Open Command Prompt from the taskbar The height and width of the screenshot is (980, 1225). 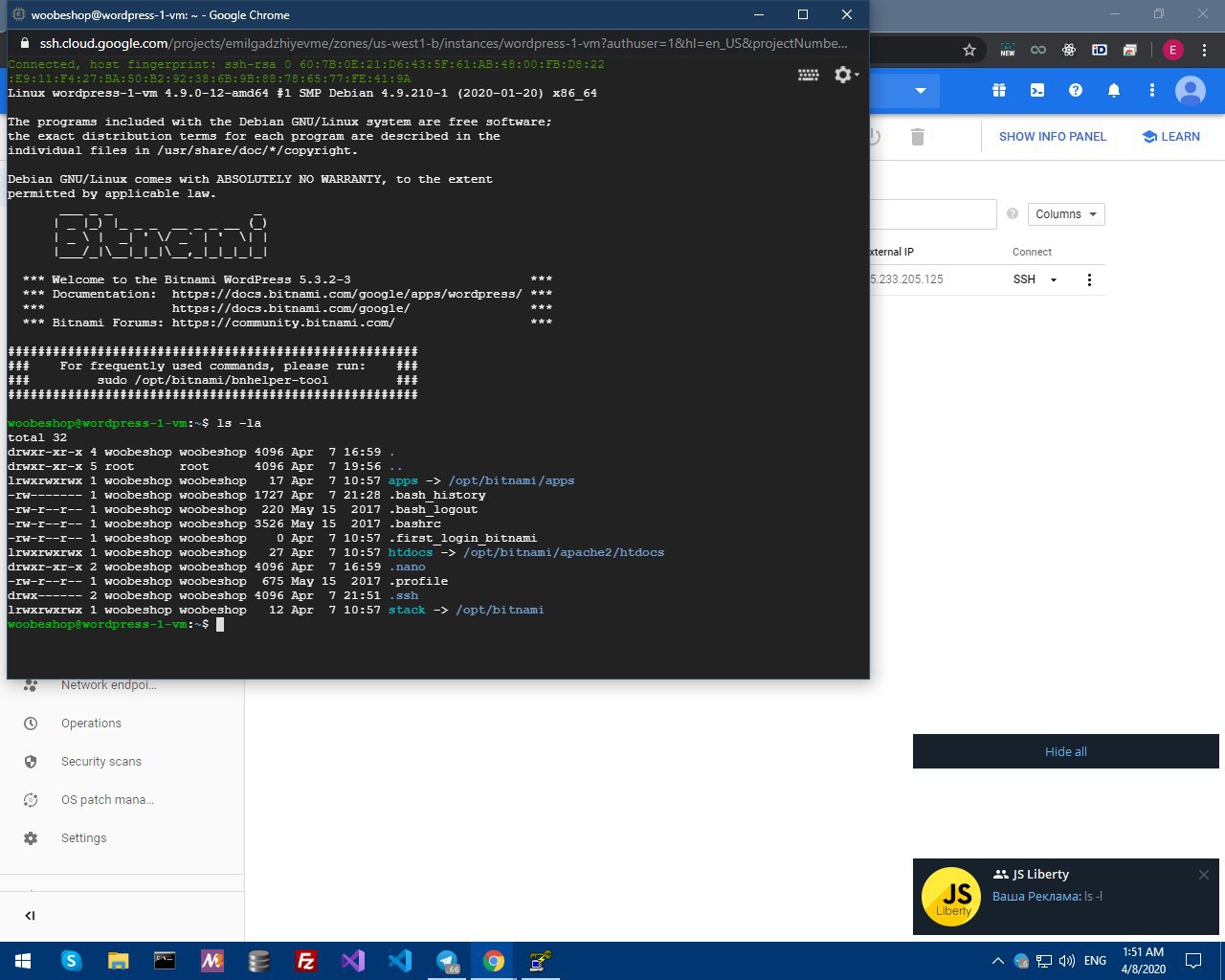tap(165, 961)
